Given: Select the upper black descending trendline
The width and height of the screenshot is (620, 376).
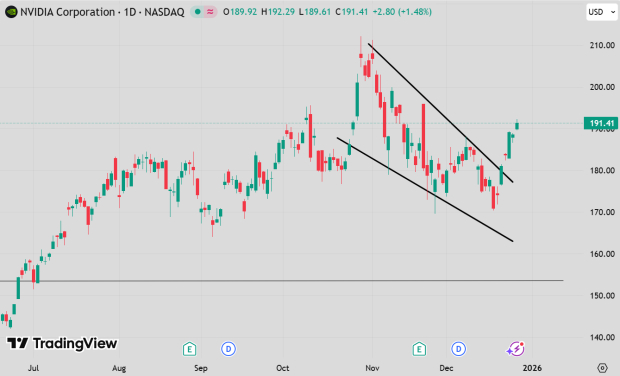Looking at the screenshot, I should click(x=440, y=113).
